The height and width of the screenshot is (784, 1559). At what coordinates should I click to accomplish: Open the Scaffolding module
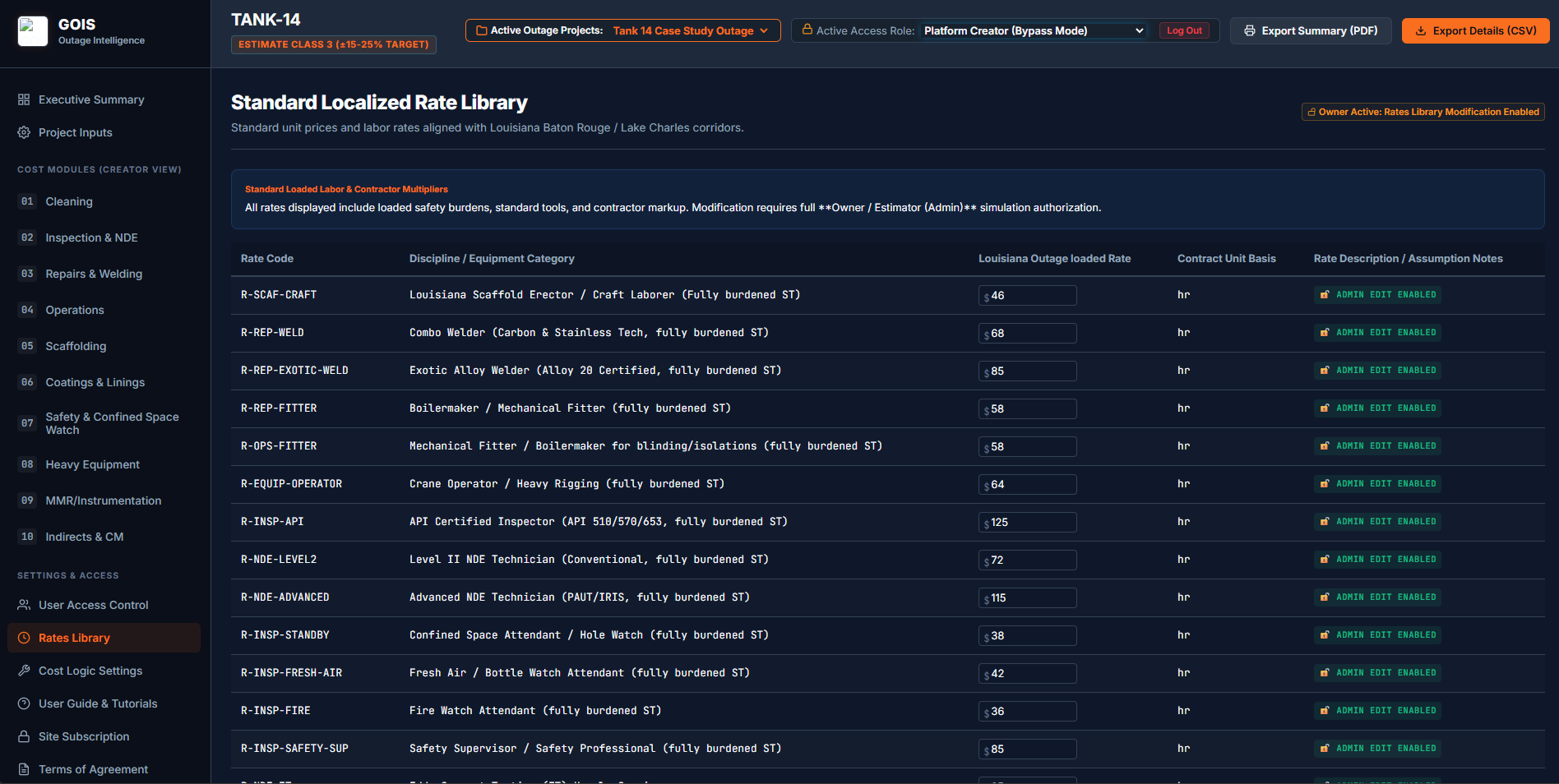click(x=104, y=346)
